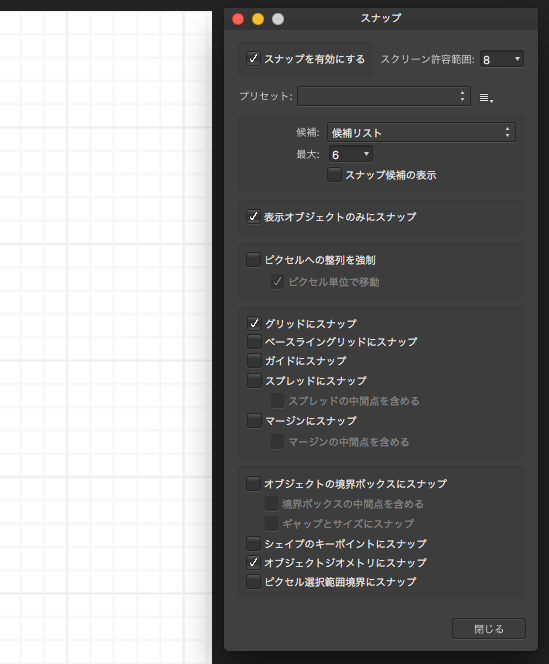Open the 候補リスト dropdown

pyautogui.click(x=421, y=133)
